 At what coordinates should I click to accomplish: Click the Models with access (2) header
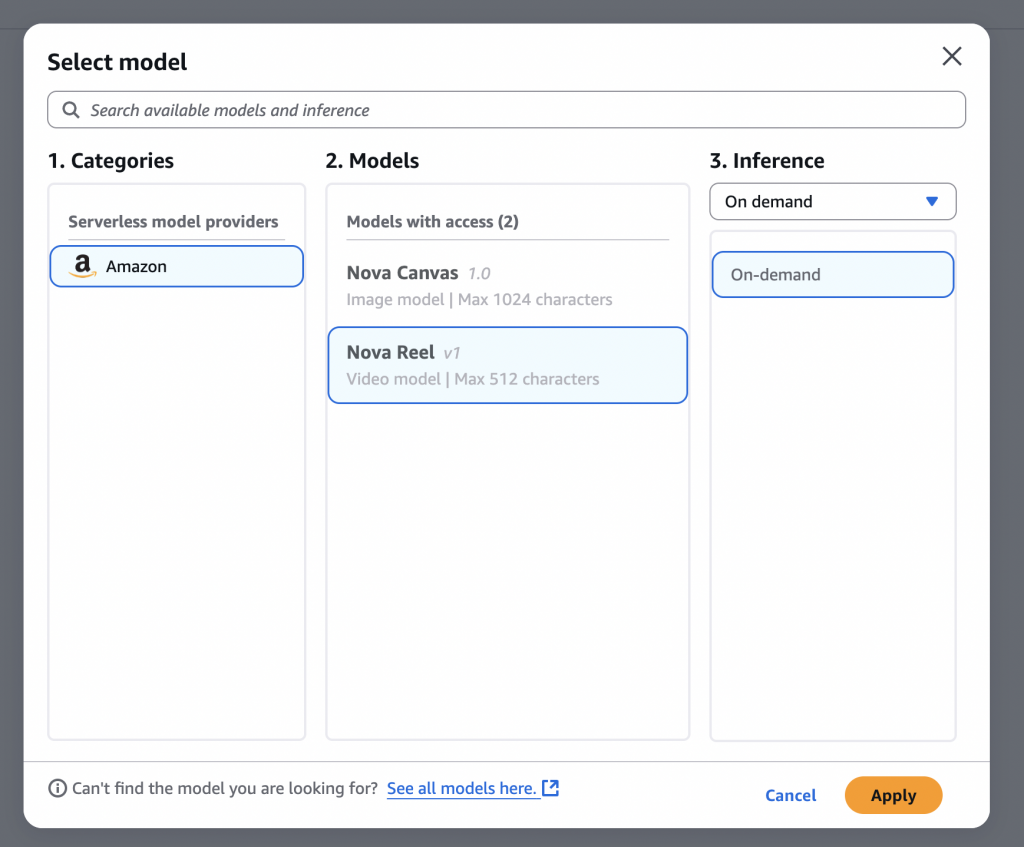(x=432, y=222)
